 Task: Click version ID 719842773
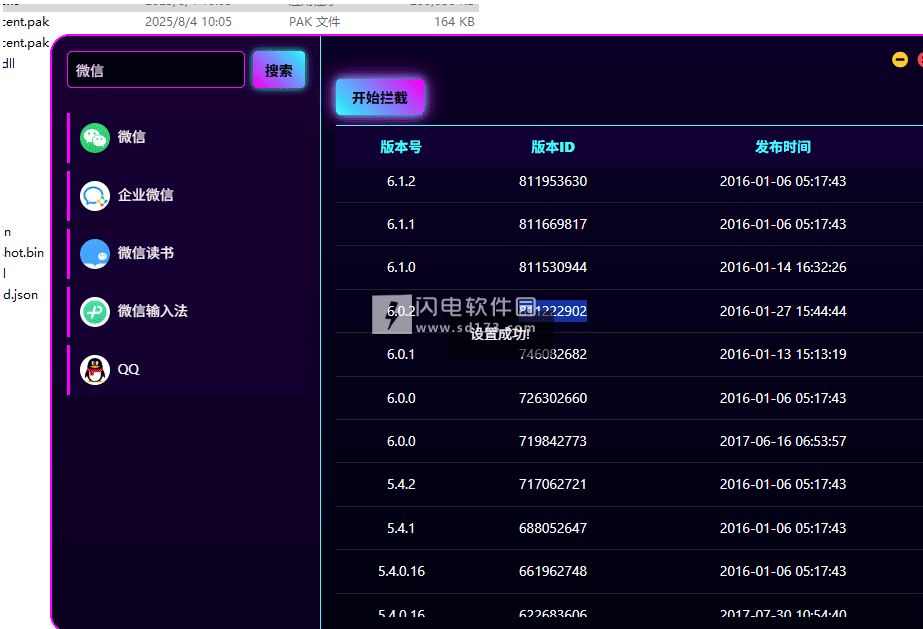tap(553, 441)
